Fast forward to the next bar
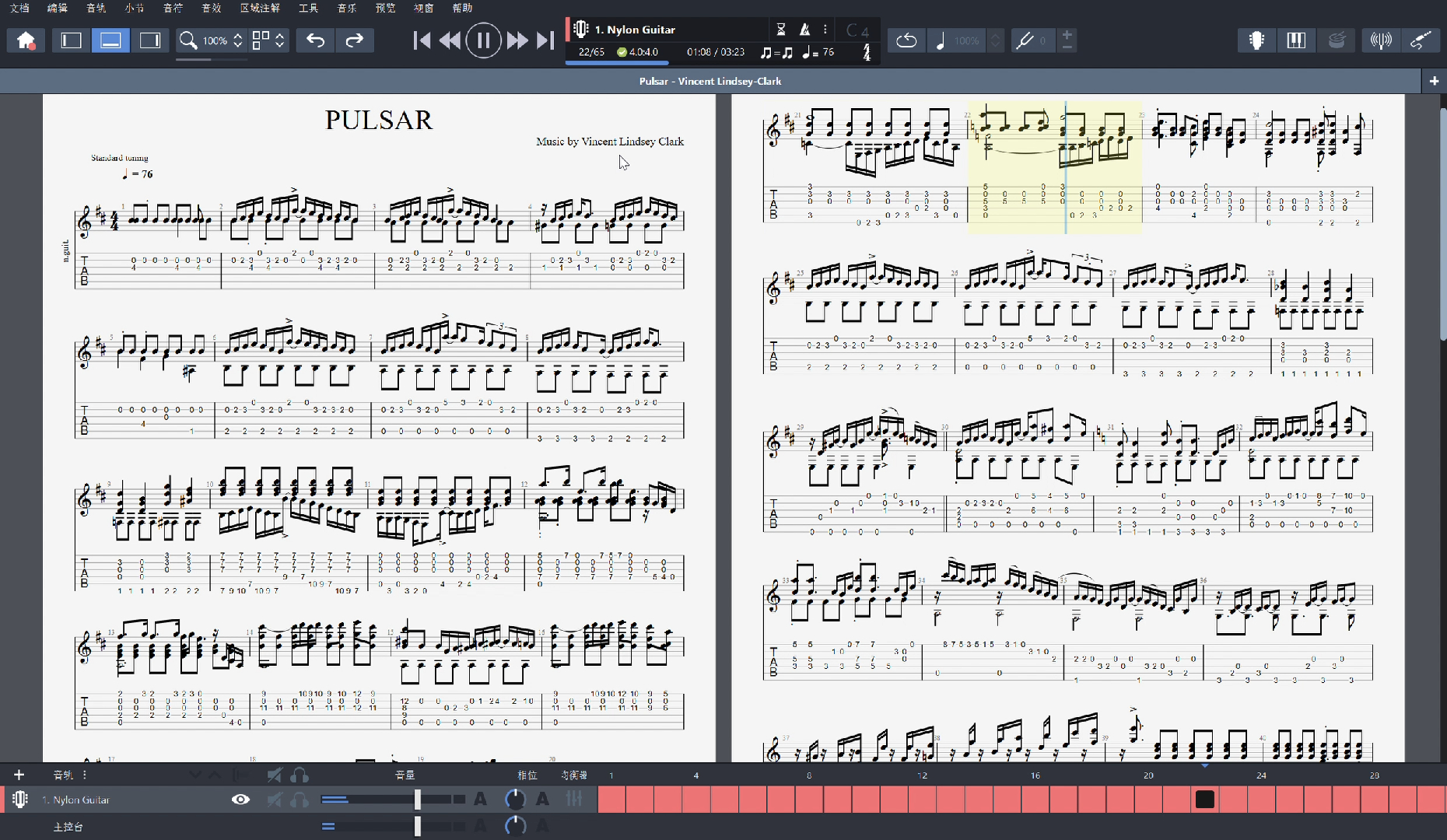The height and width of the screenshot is (840, 1447). point(517,40)
